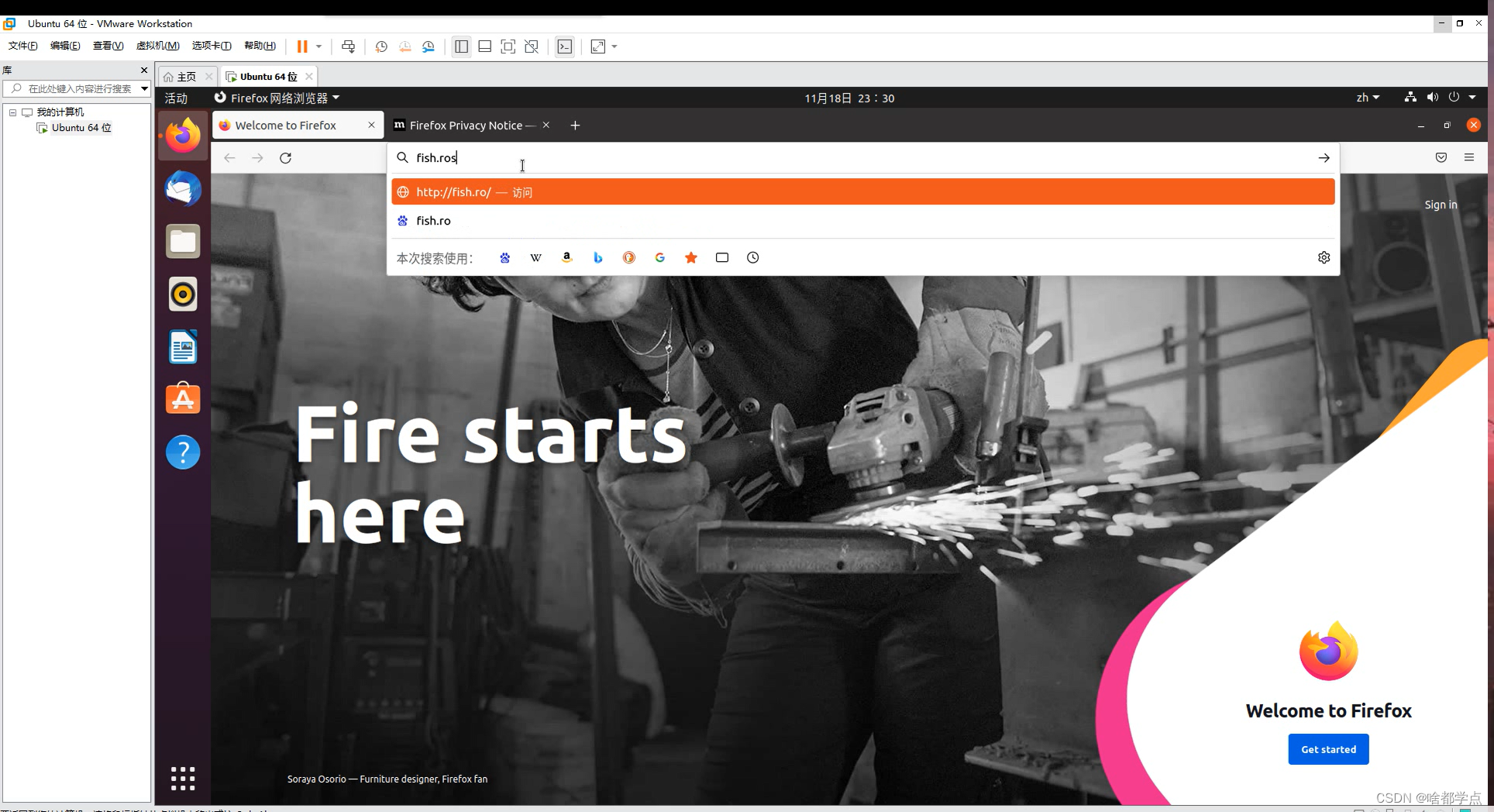This screenshot has width=1494, height=812.
Task: Reload the current Firefox page
Action: click(285, 157)
